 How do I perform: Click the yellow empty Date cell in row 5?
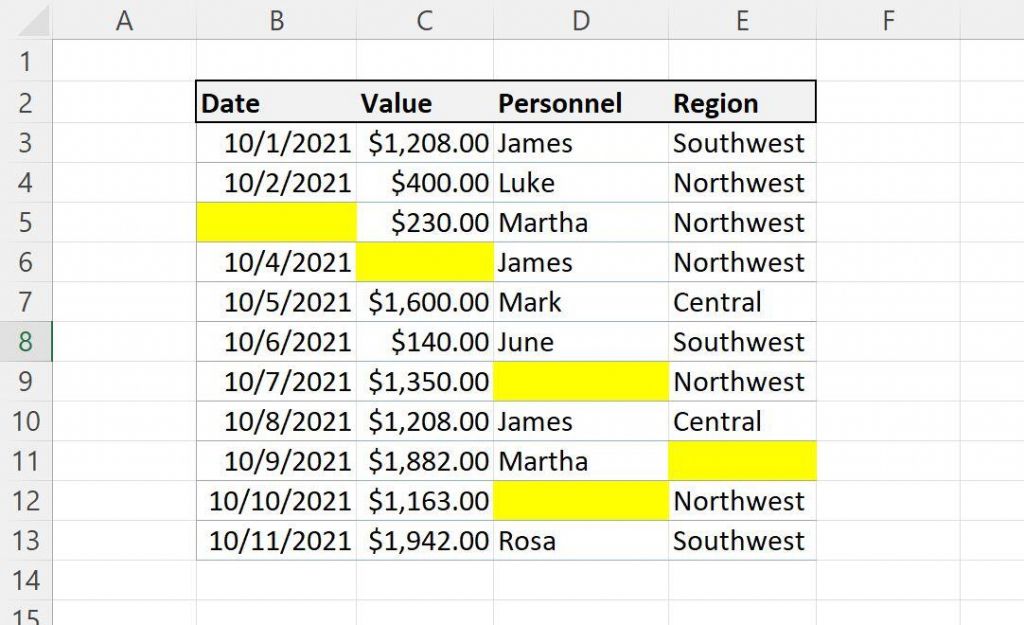tap(276, 222)
